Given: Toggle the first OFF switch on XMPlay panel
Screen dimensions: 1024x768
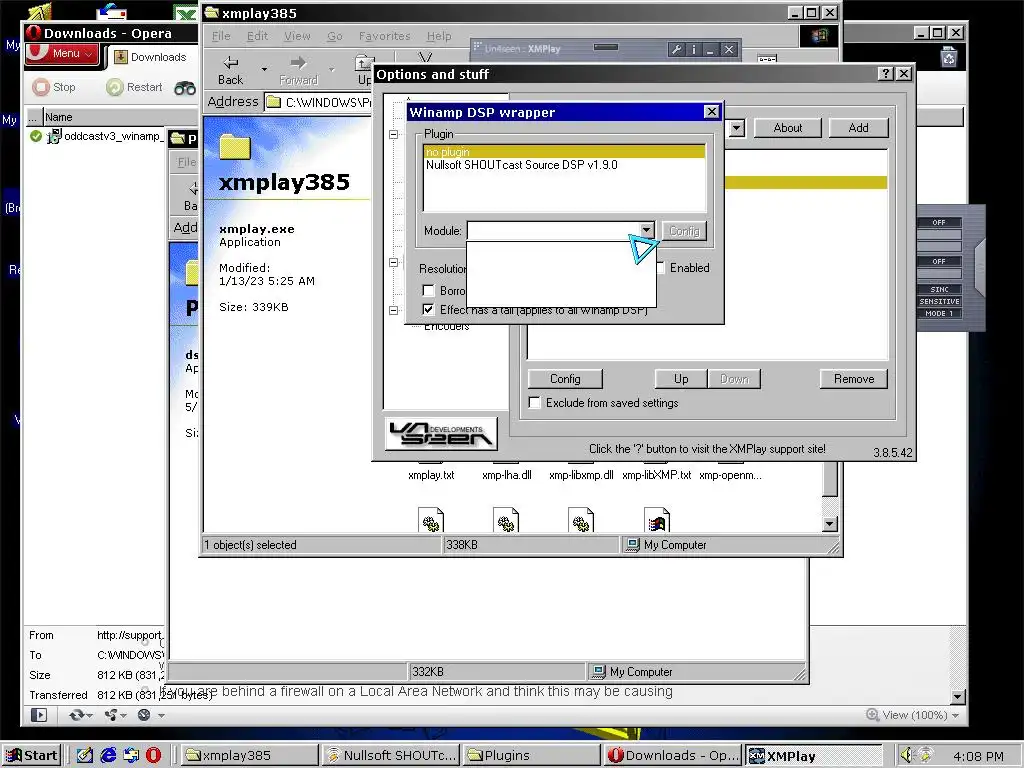Looking at the screenshot, I should pyautogui.click(x=939, y=223).
